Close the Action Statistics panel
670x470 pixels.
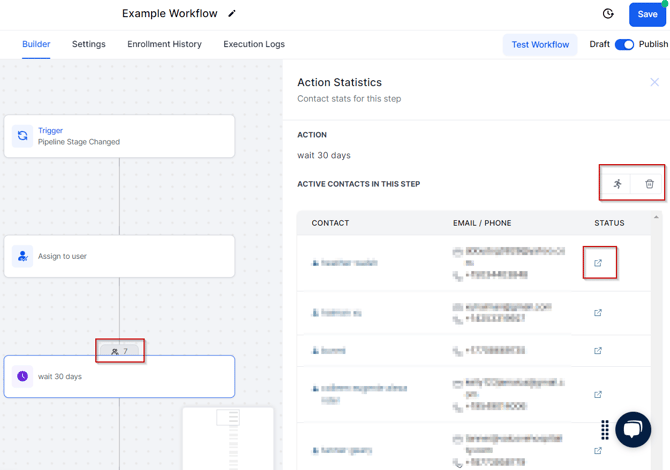(x=655, y=82)
